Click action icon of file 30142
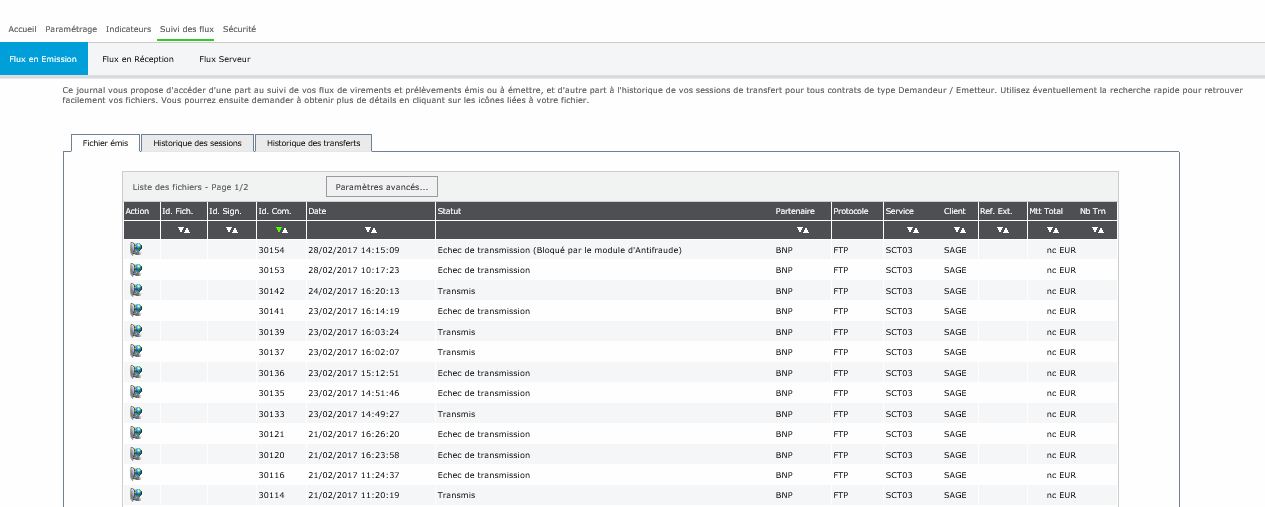This screenshot has width=1265, height=507. tap(135, 290)
